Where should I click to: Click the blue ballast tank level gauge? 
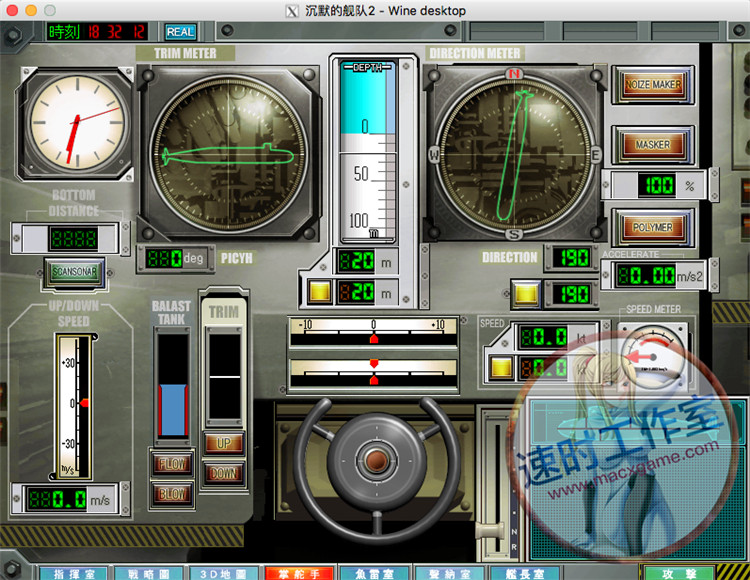[173, 410]
